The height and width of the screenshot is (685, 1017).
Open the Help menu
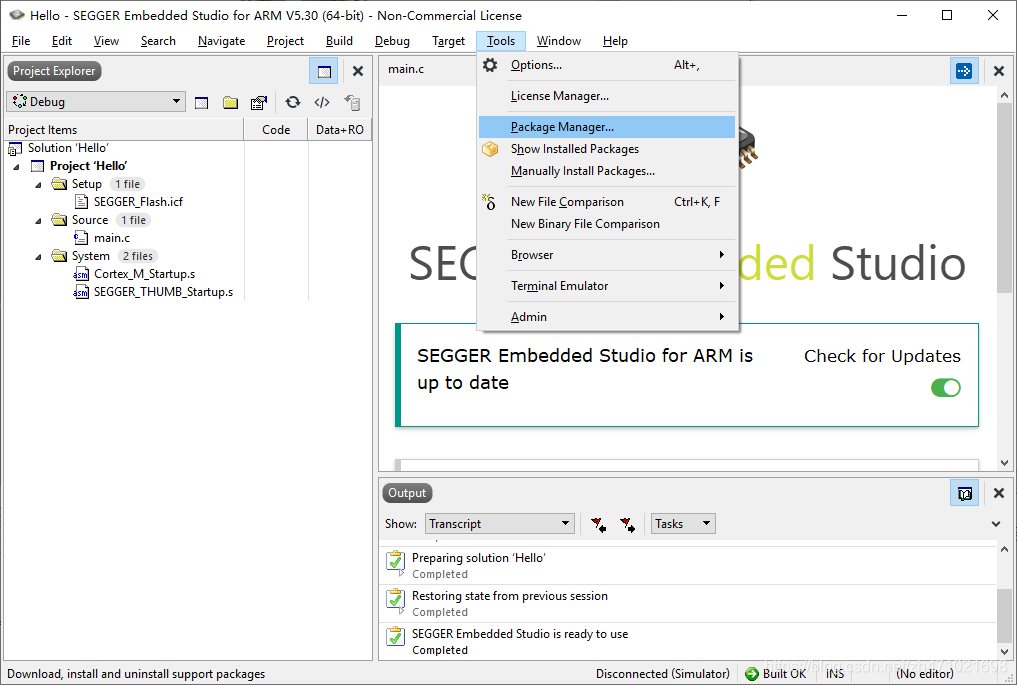pyautogui.click(x=615, y=41)
